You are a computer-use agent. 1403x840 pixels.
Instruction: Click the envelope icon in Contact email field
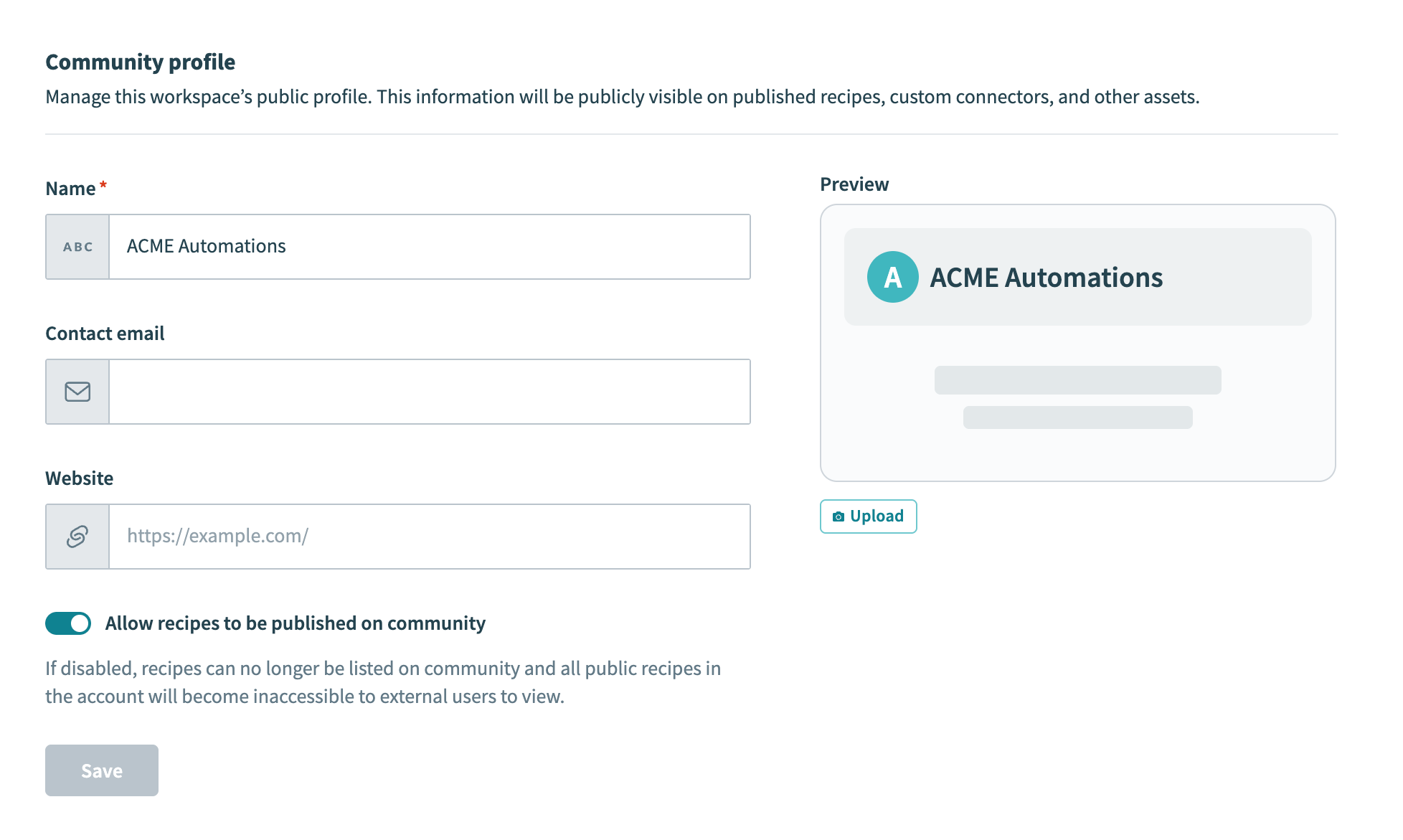point(77,392)
